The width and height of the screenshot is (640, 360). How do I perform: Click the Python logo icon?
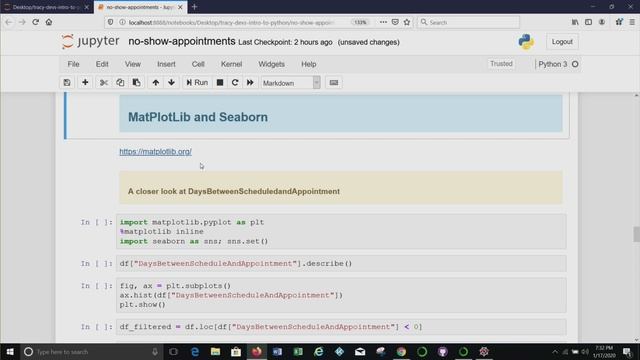(x=526, y=42)
